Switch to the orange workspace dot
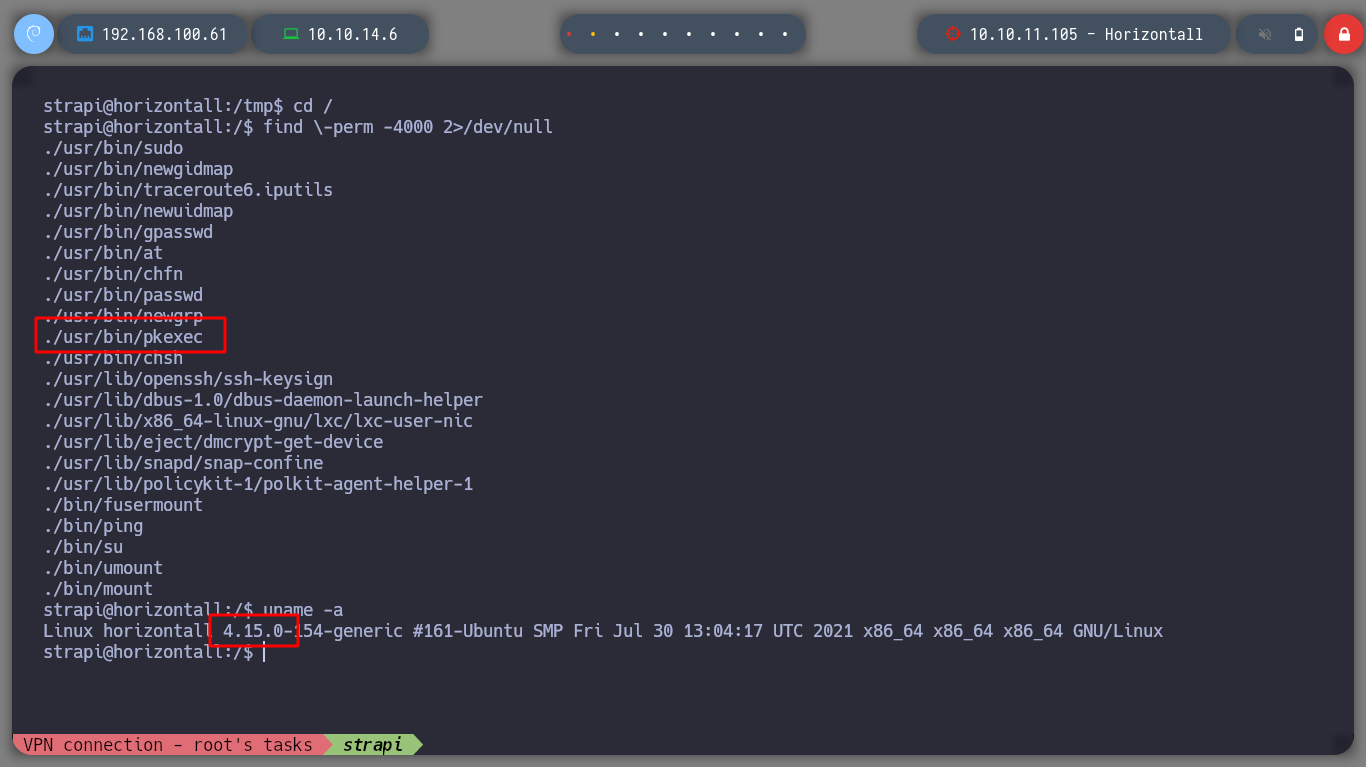Screen dimensions: 1366x767 593,34
